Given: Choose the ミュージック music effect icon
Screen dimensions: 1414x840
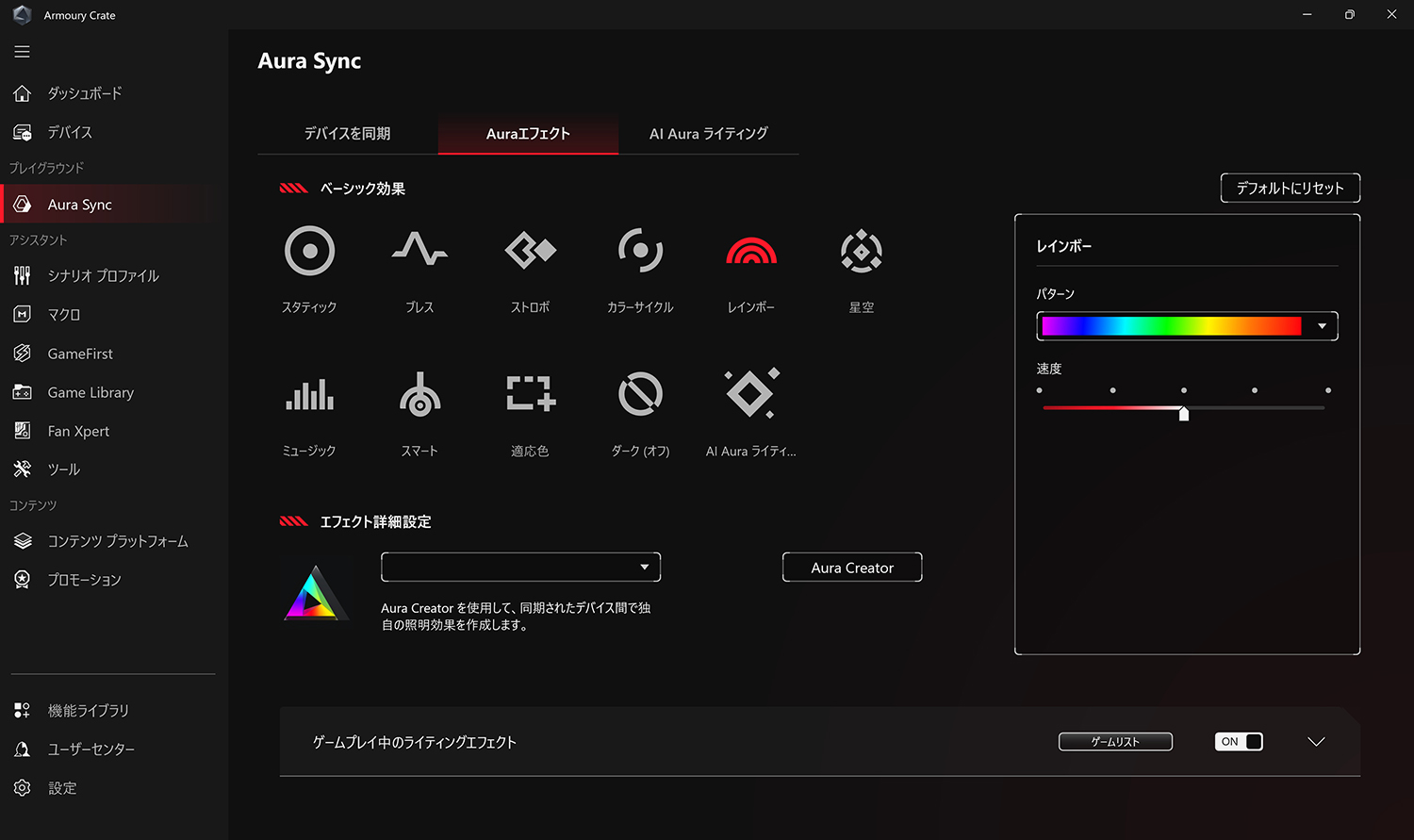Looking at the screenshot, I should 309,394.
